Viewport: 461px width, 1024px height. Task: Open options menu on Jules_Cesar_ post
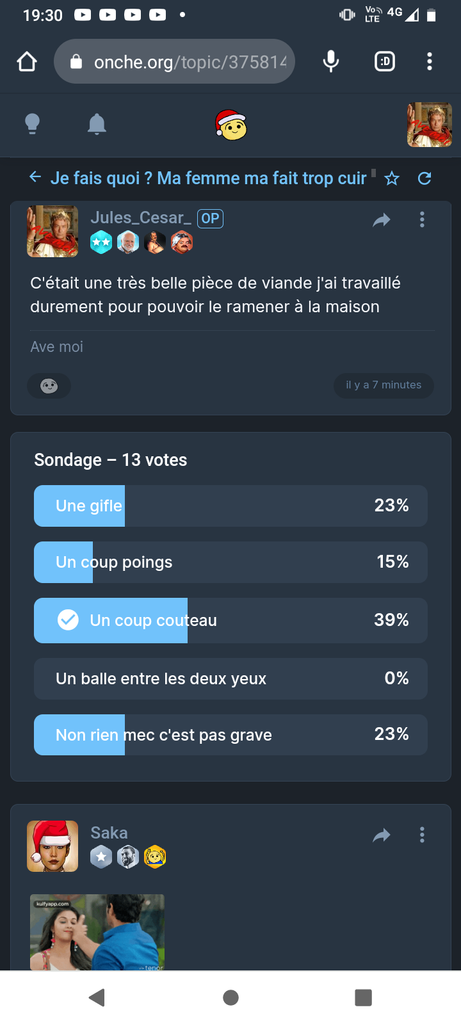tap(422, 219)
